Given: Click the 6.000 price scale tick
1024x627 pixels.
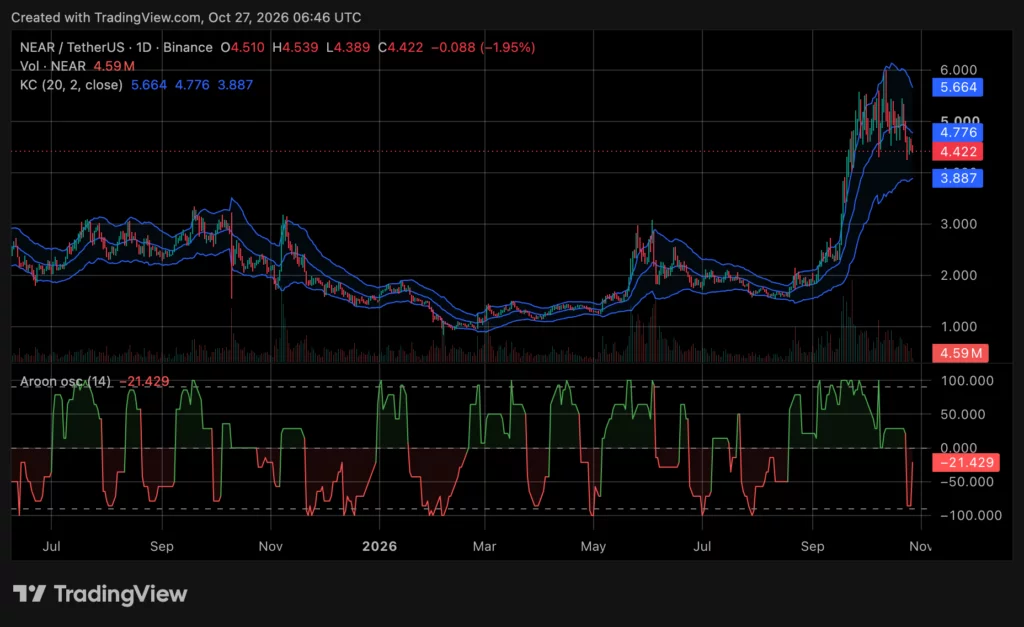Looking at the screenshot, I should (x=958, y=70).
